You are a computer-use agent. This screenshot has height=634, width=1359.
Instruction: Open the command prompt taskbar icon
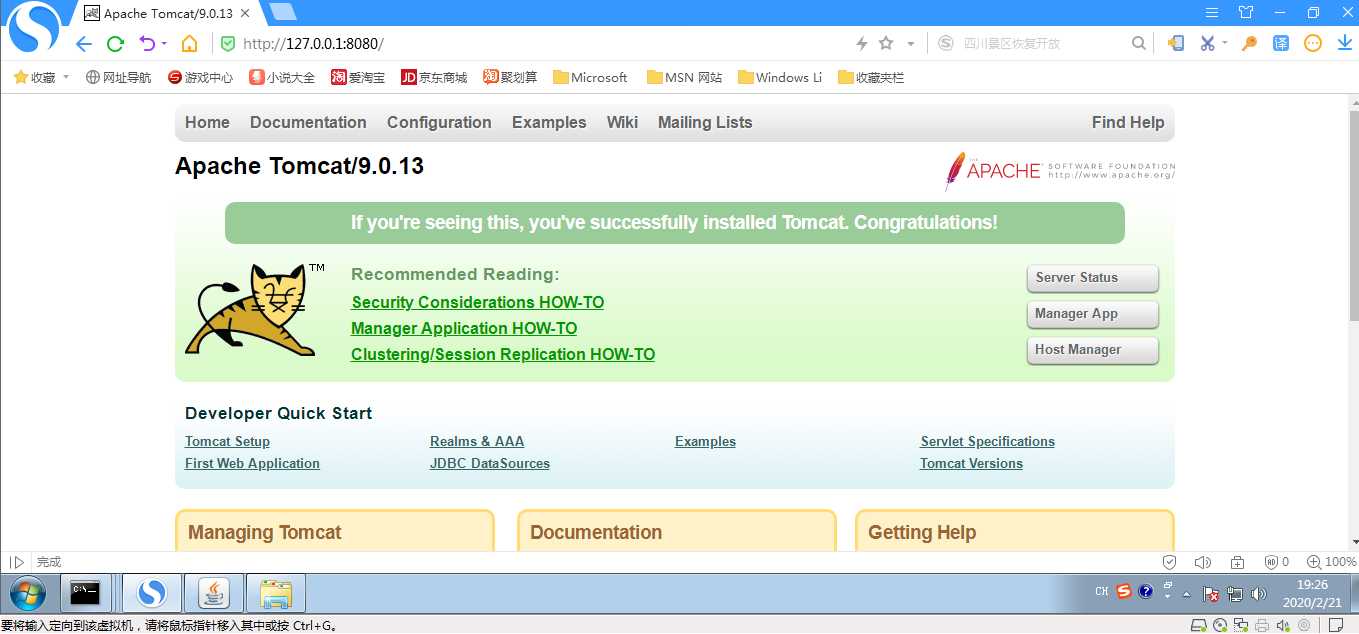[x=85, y=594]
